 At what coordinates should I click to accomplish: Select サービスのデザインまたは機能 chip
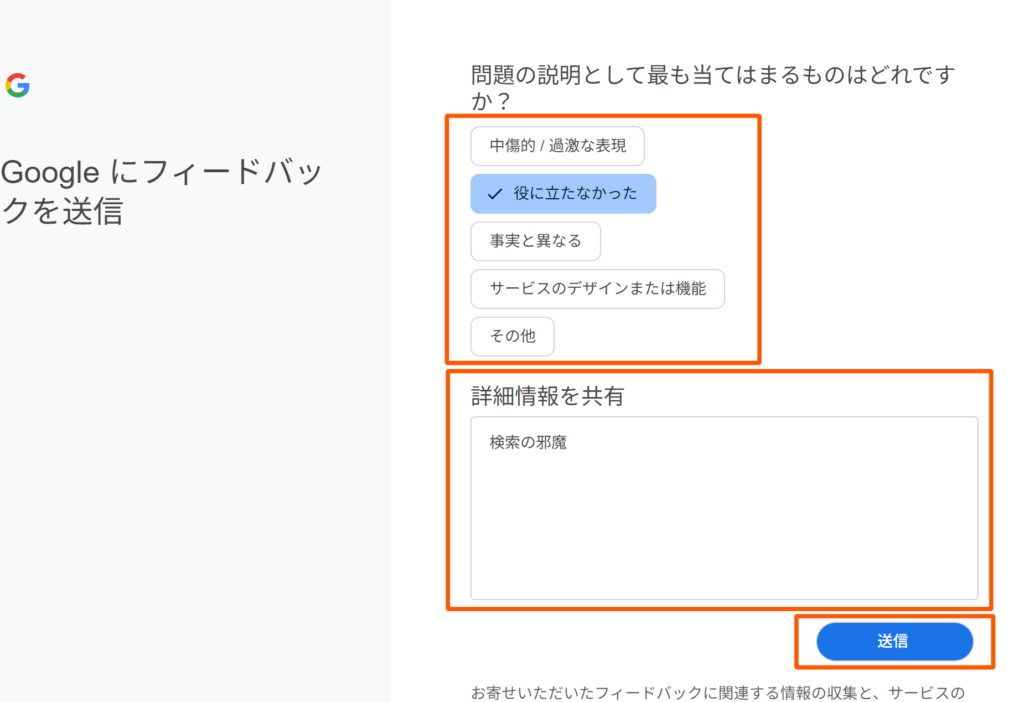click(597, 289)
